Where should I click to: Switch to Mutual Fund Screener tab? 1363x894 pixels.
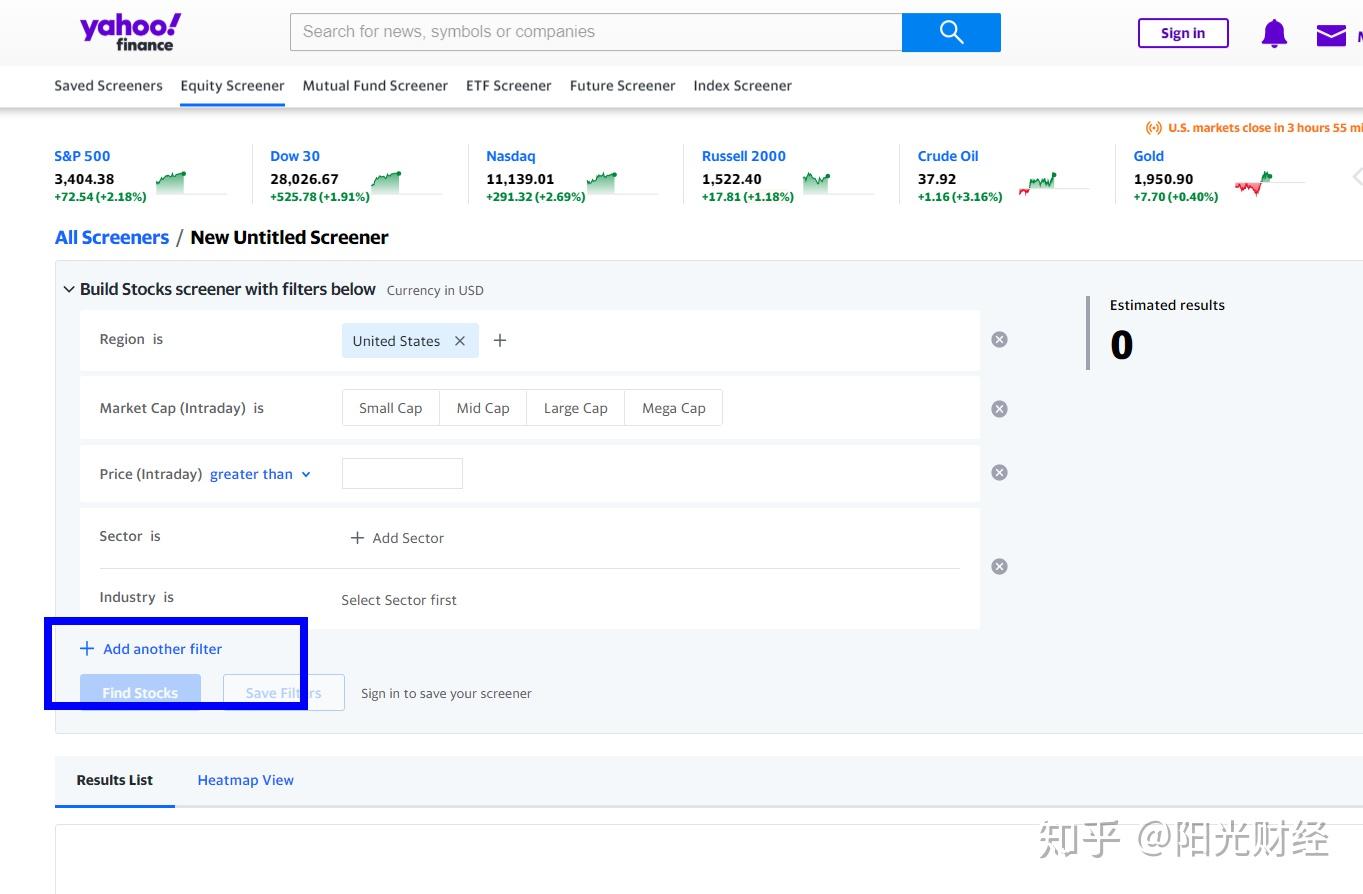[375, 86]
